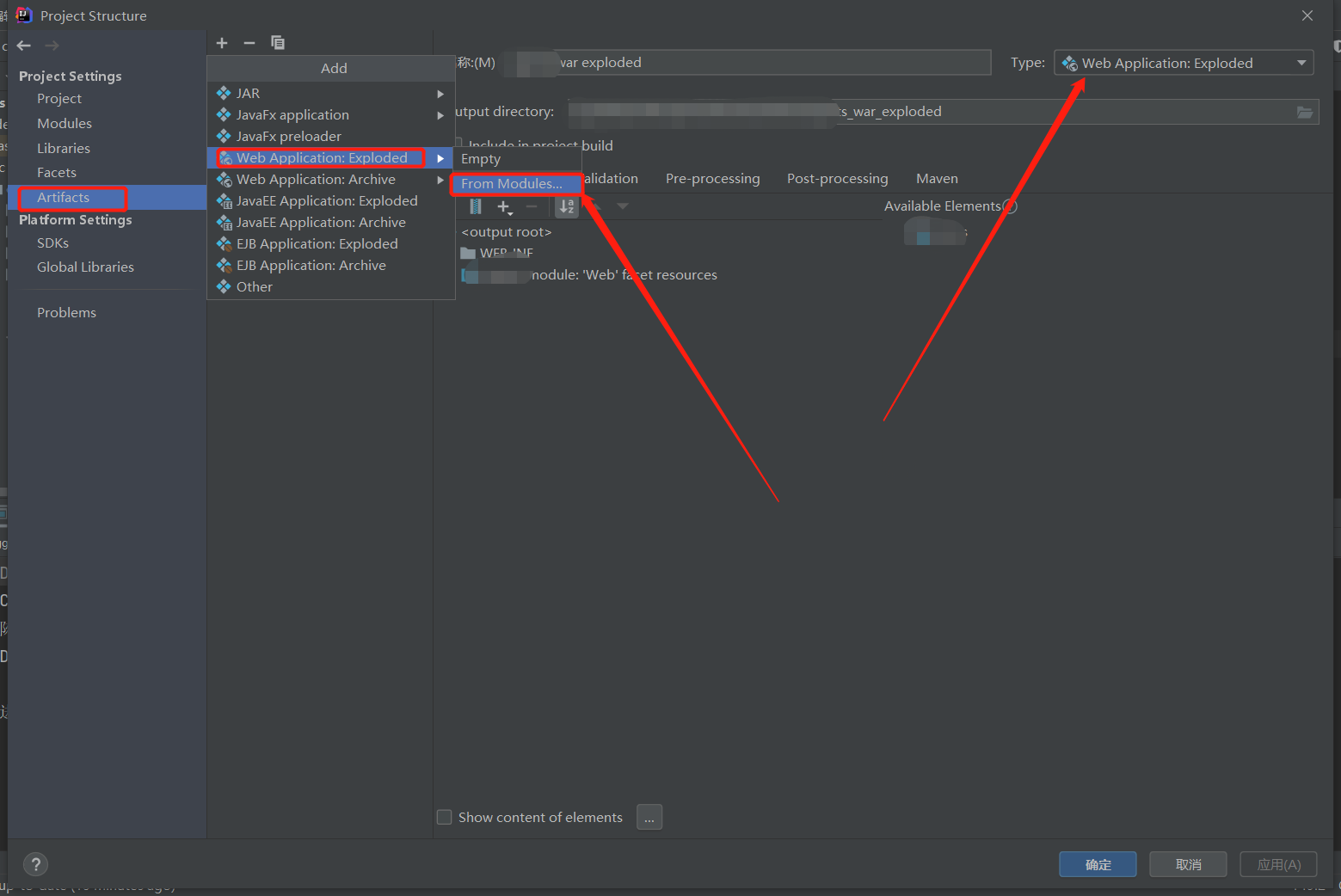Select Global Libraries under Platform Settings

click(85, 267)
